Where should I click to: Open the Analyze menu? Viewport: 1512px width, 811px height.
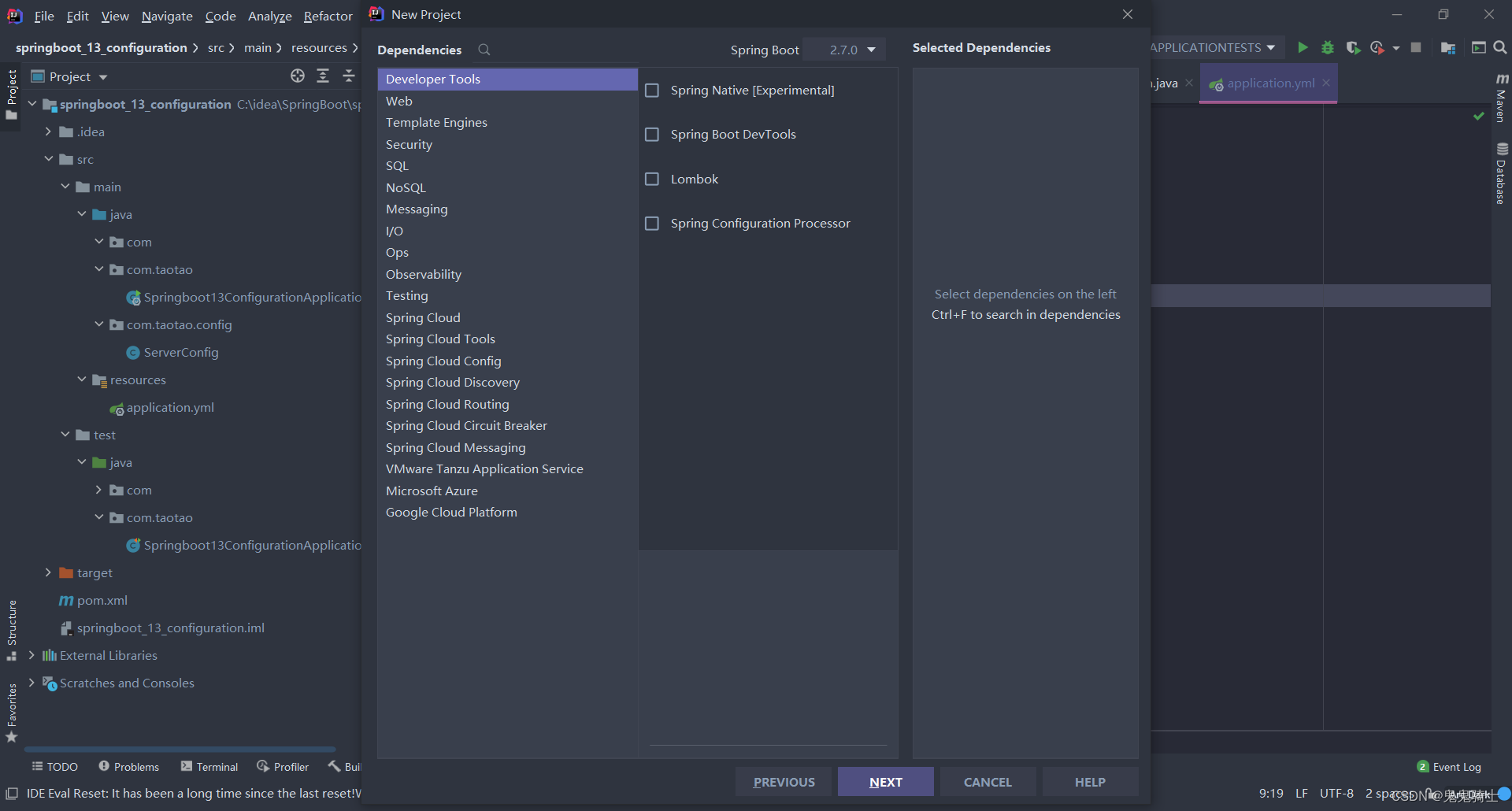pyautogui.click(x=269, y=16)
